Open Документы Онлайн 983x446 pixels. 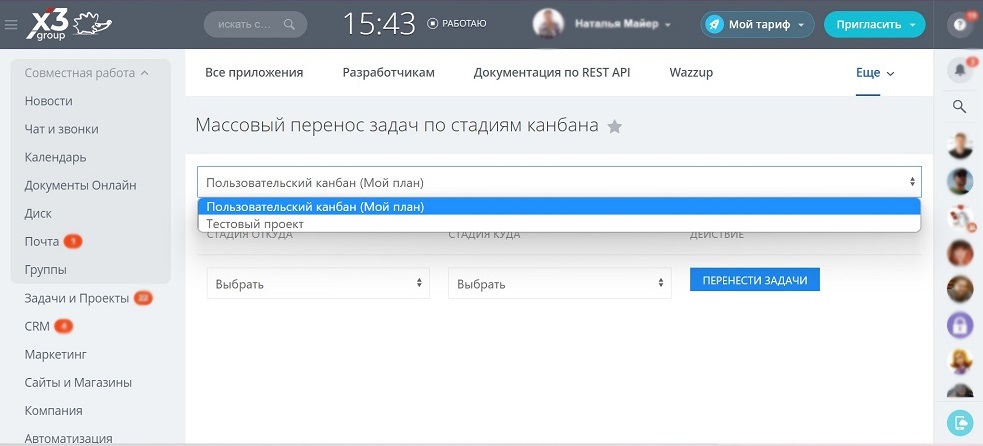[80, 186]
